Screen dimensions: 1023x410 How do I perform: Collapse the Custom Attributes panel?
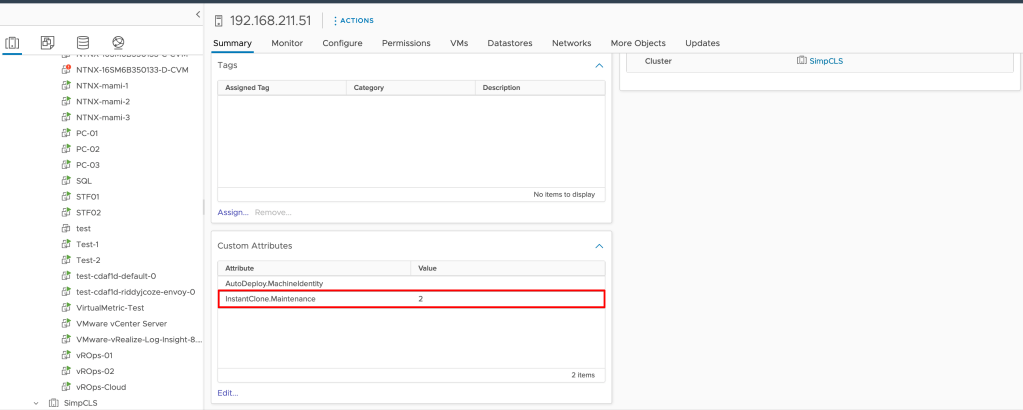tap(599, 245)
